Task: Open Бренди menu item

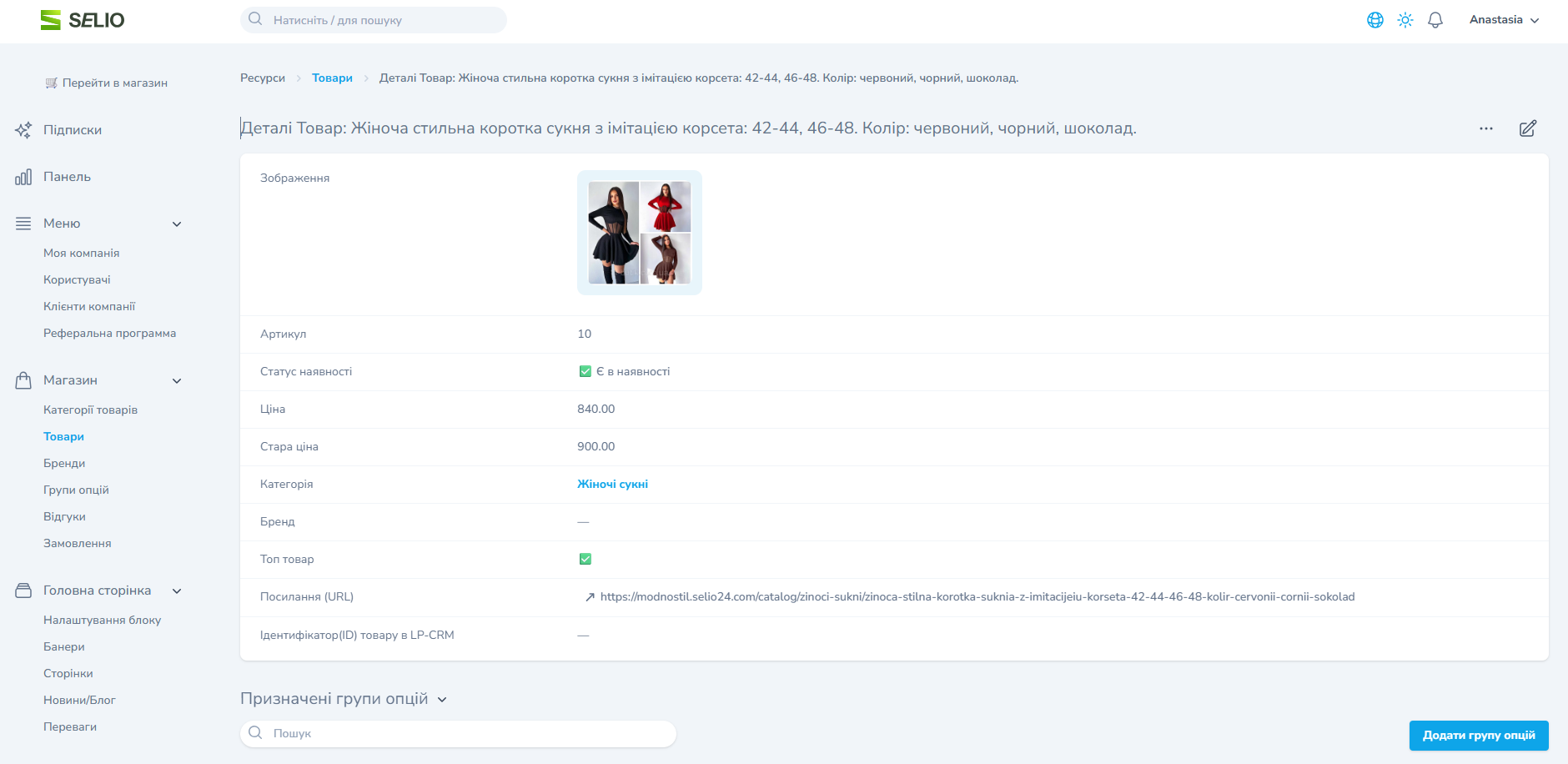Action: pyautogui.click(x=64, y=463)
